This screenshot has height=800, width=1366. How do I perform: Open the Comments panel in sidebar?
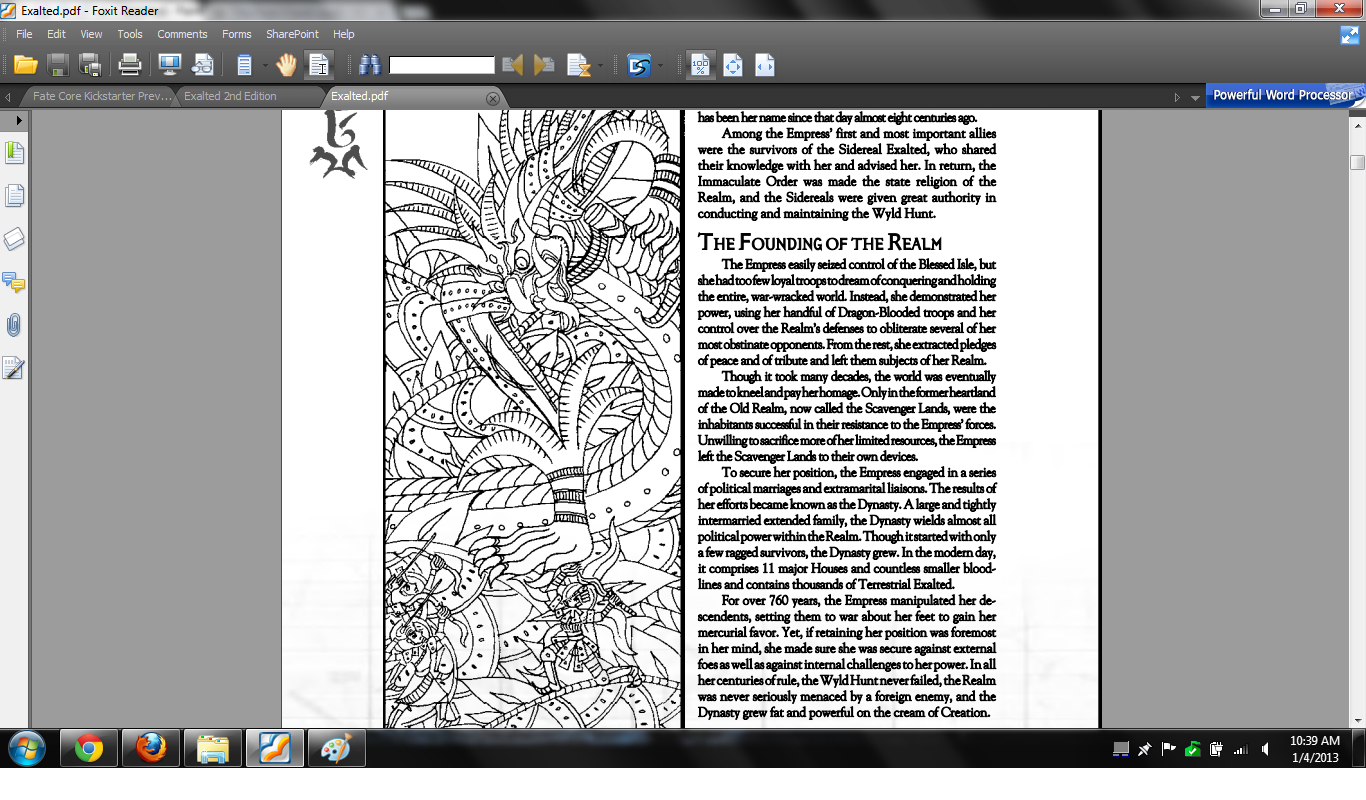point(14,283)
